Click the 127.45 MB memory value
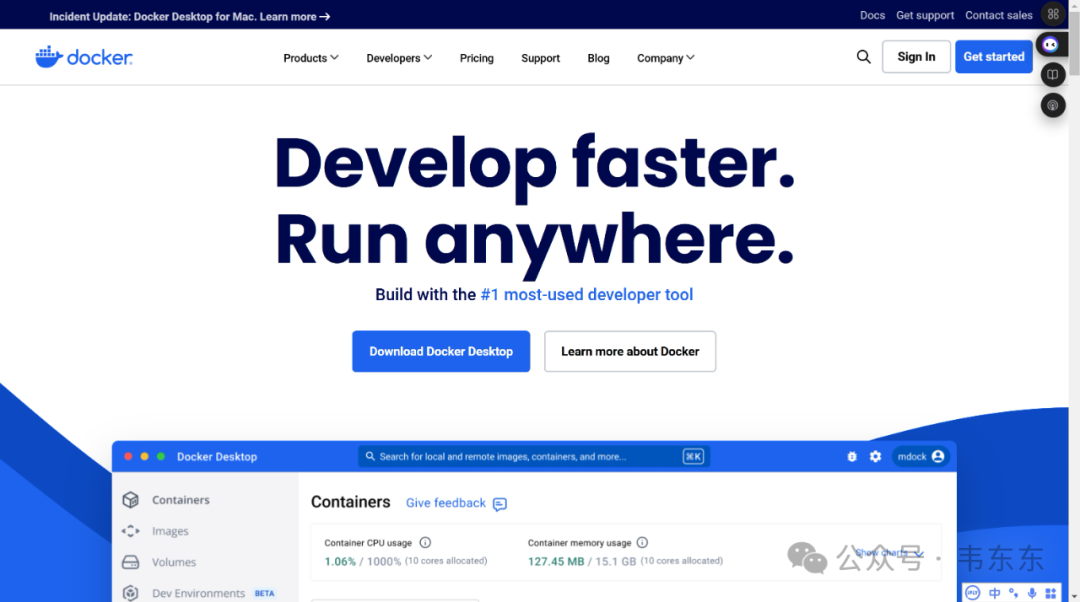Image resolution: width=1080 pixels, height=602 pixels. pos(556,561)
